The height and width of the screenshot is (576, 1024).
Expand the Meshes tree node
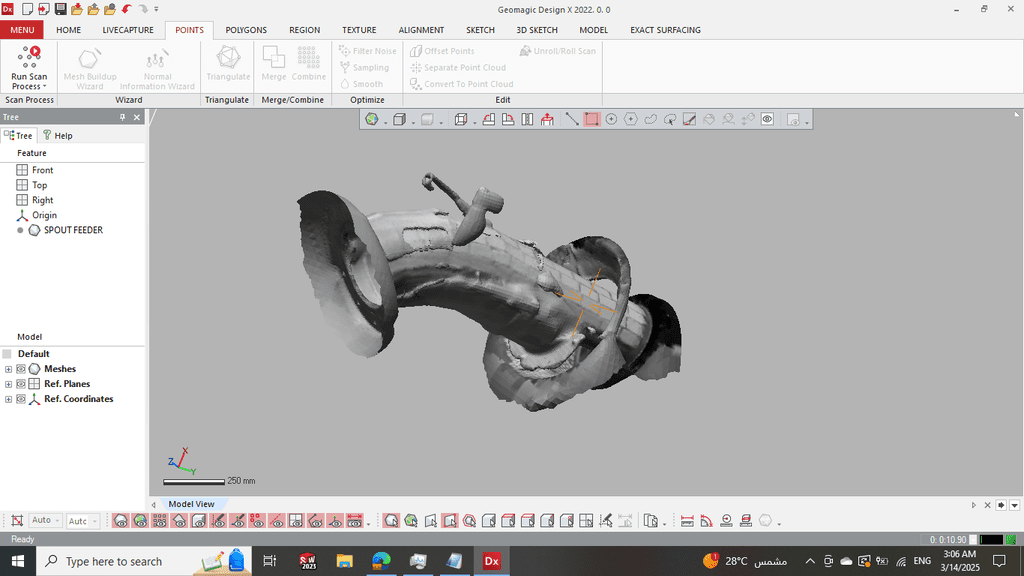point(8,369)
